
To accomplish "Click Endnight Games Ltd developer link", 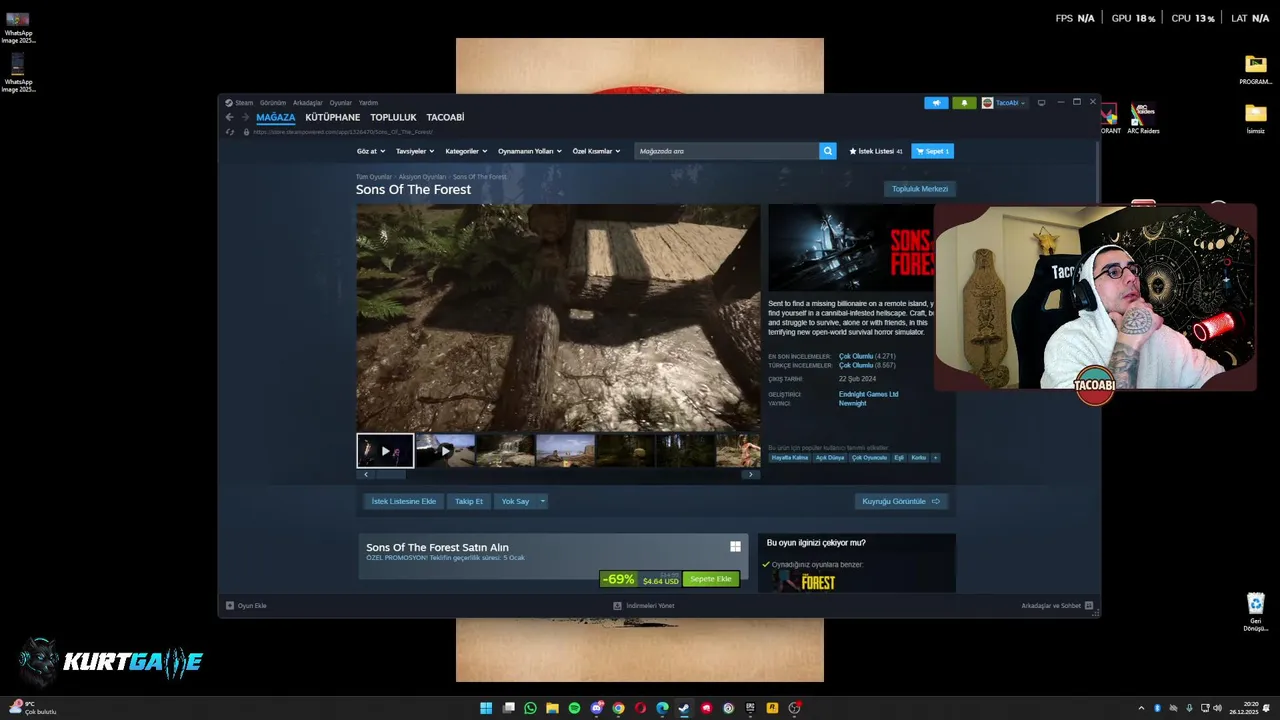I will (868, 394).
